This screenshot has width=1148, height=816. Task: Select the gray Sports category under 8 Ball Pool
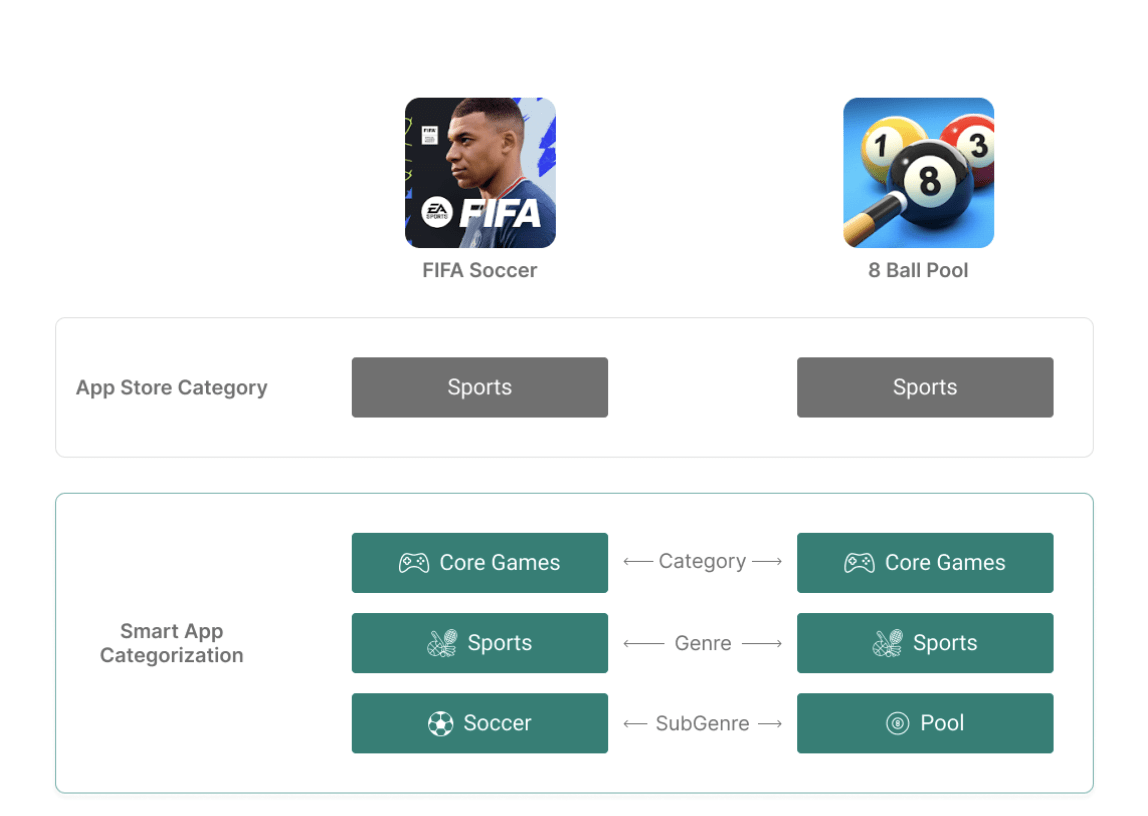925,387
